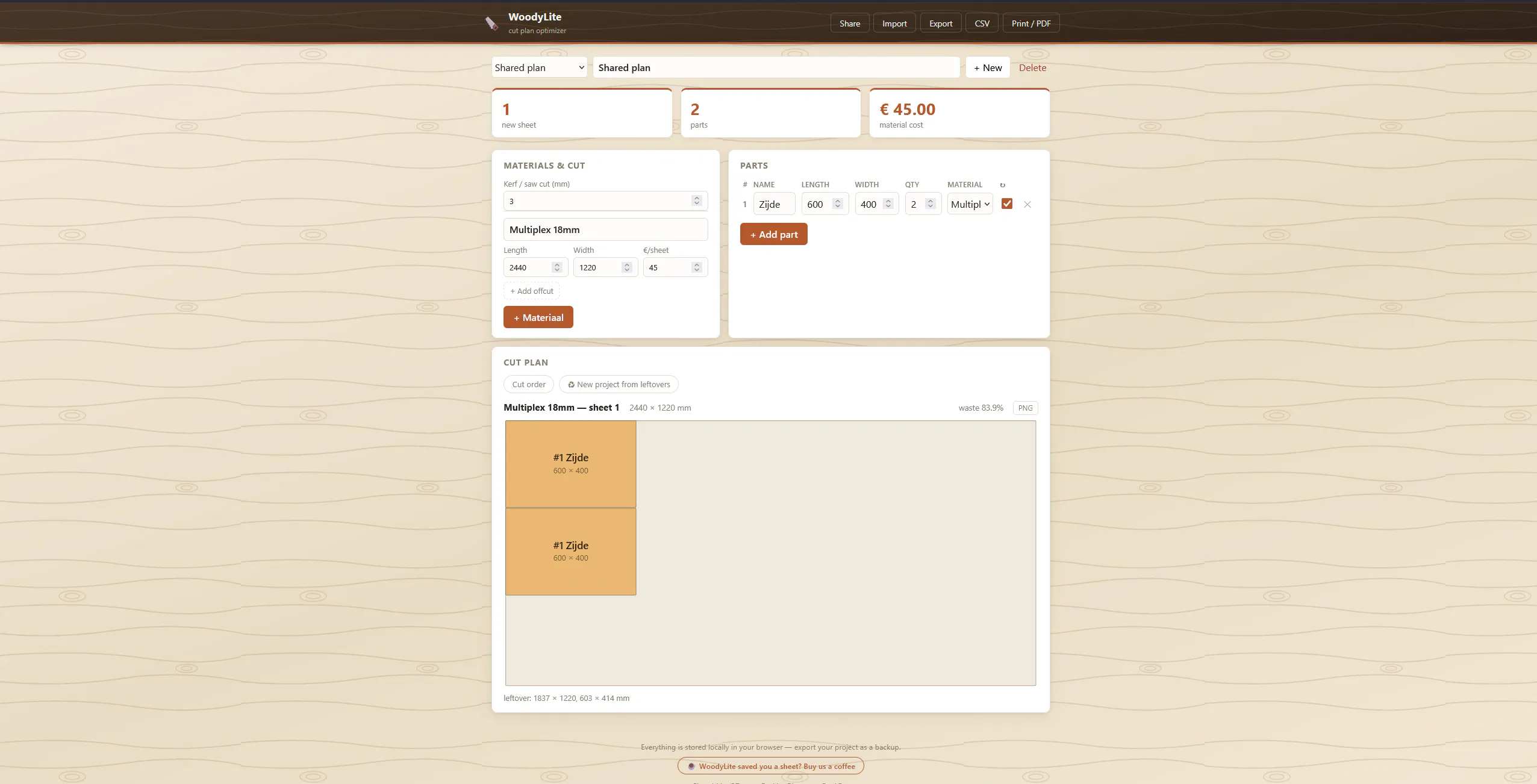The width and height of the screenshot is (1537, 784).
Task: Download the plan as CSV
Action: coord(982,23)
